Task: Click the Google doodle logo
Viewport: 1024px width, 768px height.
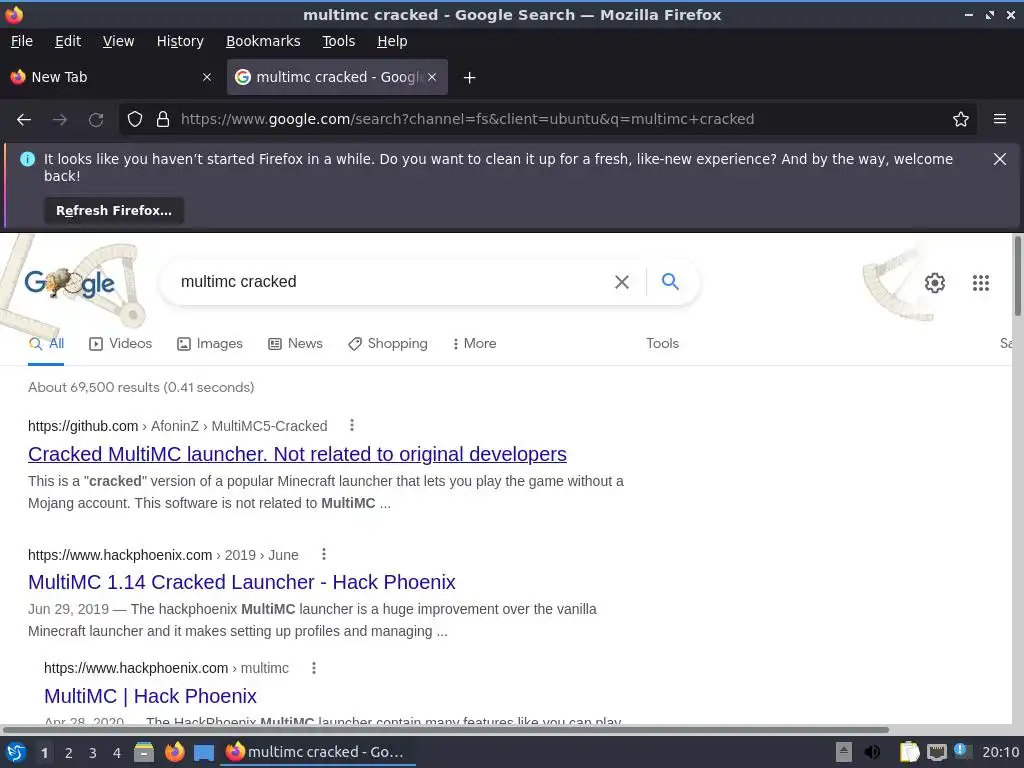Action: point(69,283)
